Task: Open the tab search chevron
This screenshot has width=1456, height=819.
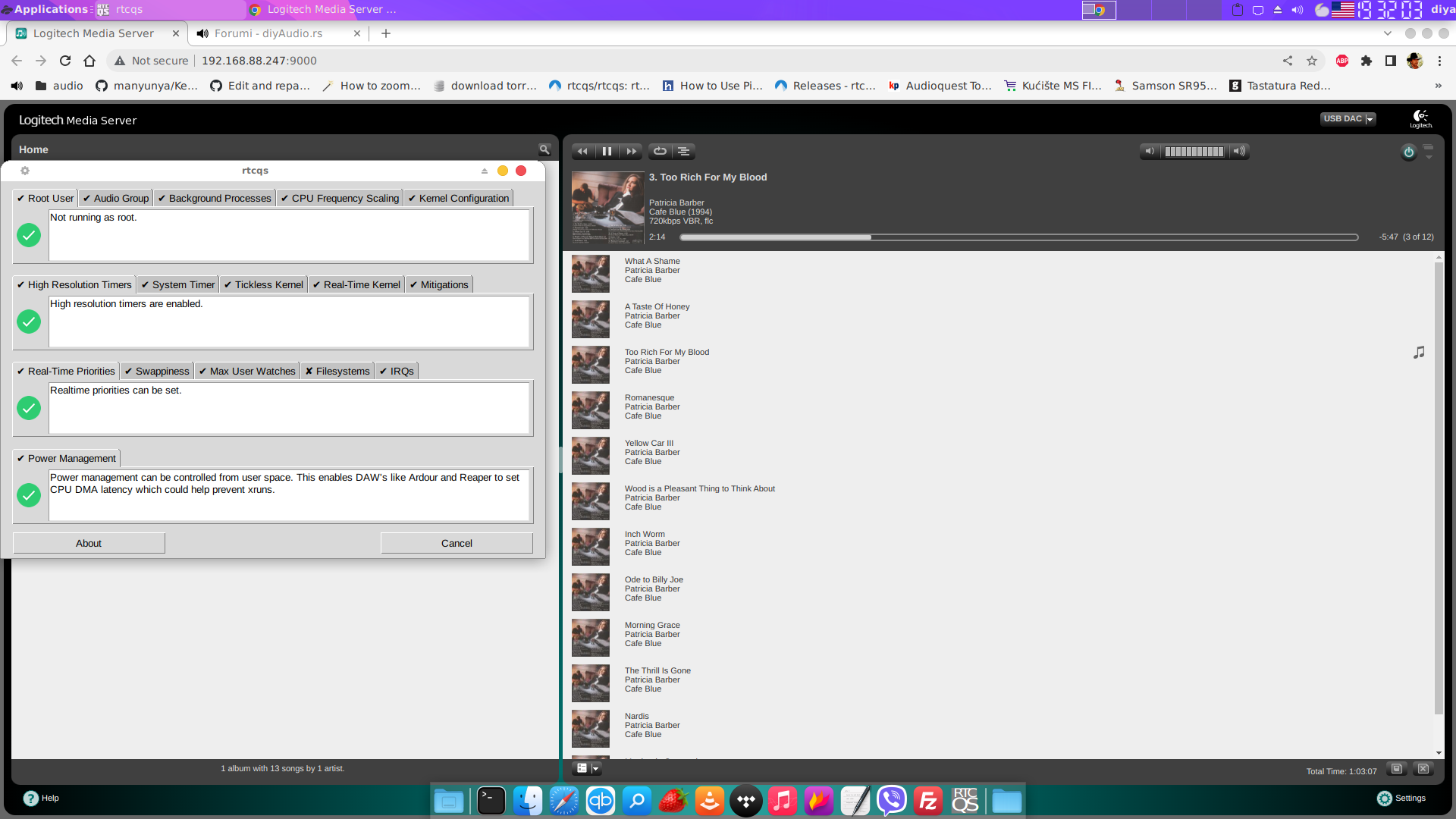Action: (1387, 33)
